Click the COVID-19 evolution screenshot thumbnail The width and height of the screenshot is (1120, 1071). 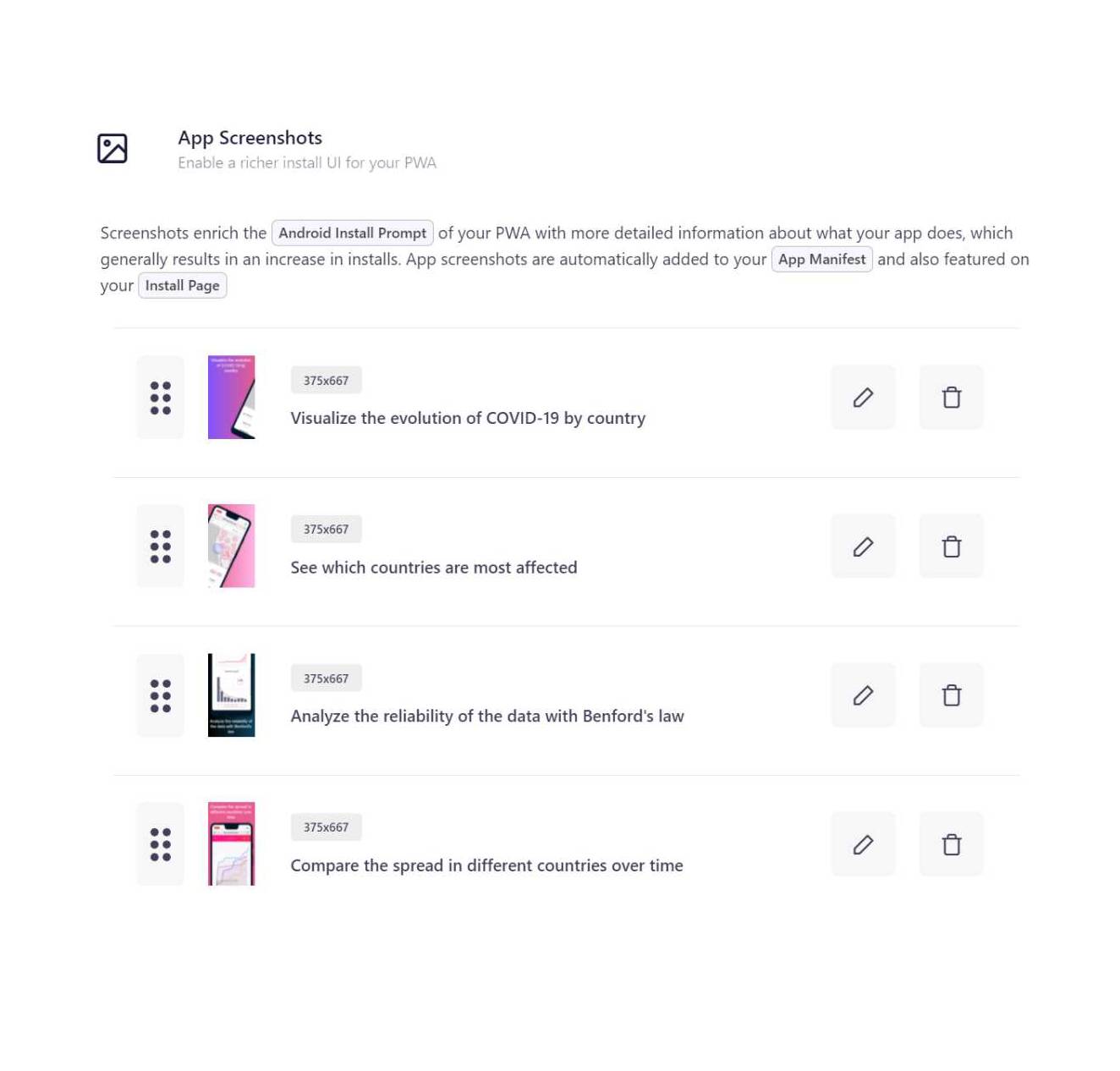232,397
